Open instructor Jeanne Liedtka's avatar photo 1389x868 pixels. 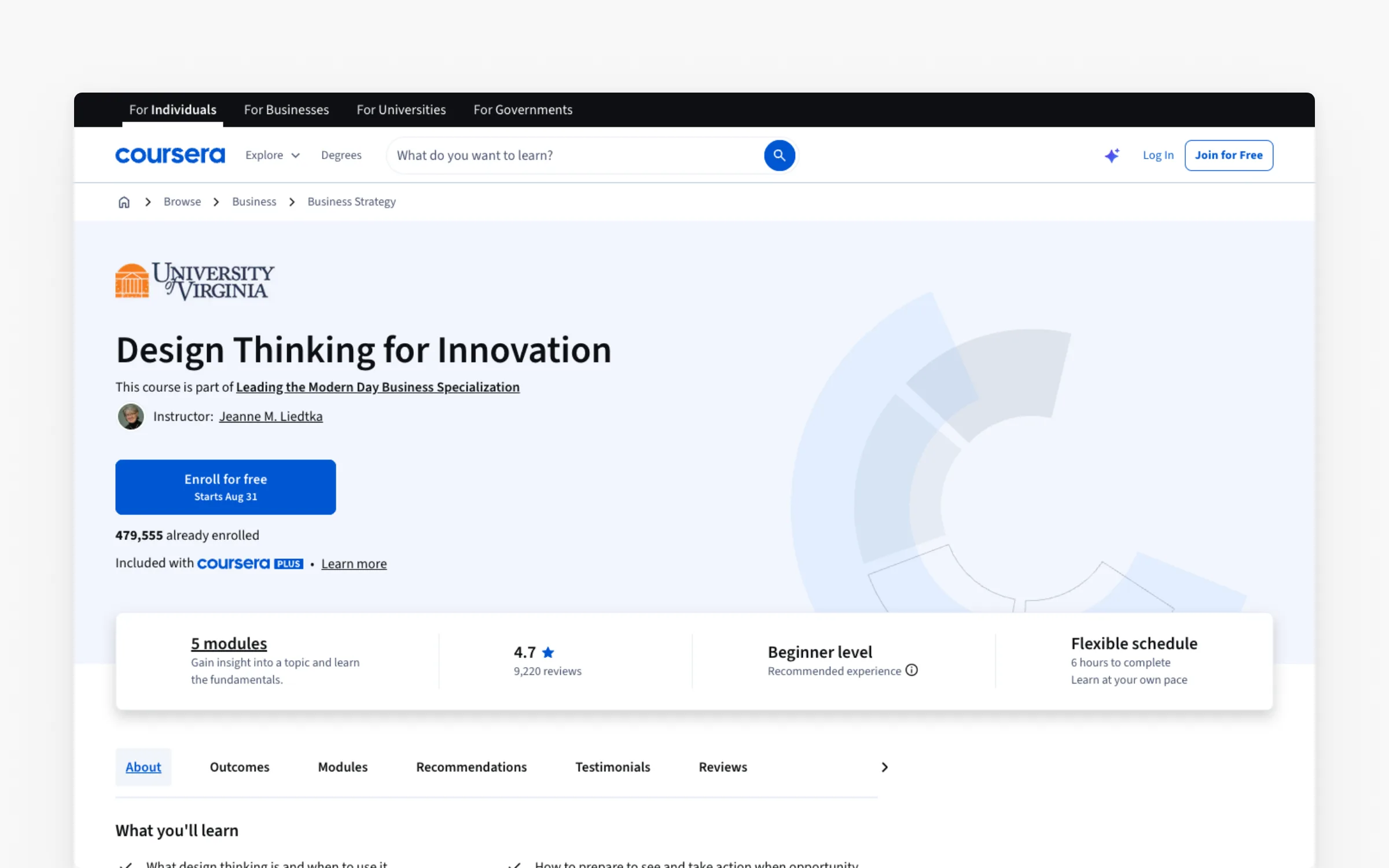(131, 417)
